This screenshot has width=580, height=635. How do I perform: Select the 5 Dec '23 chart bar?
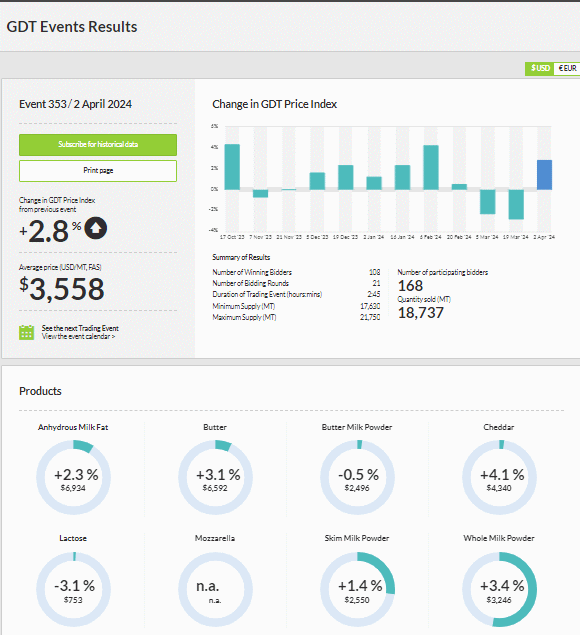pos(317,181)
